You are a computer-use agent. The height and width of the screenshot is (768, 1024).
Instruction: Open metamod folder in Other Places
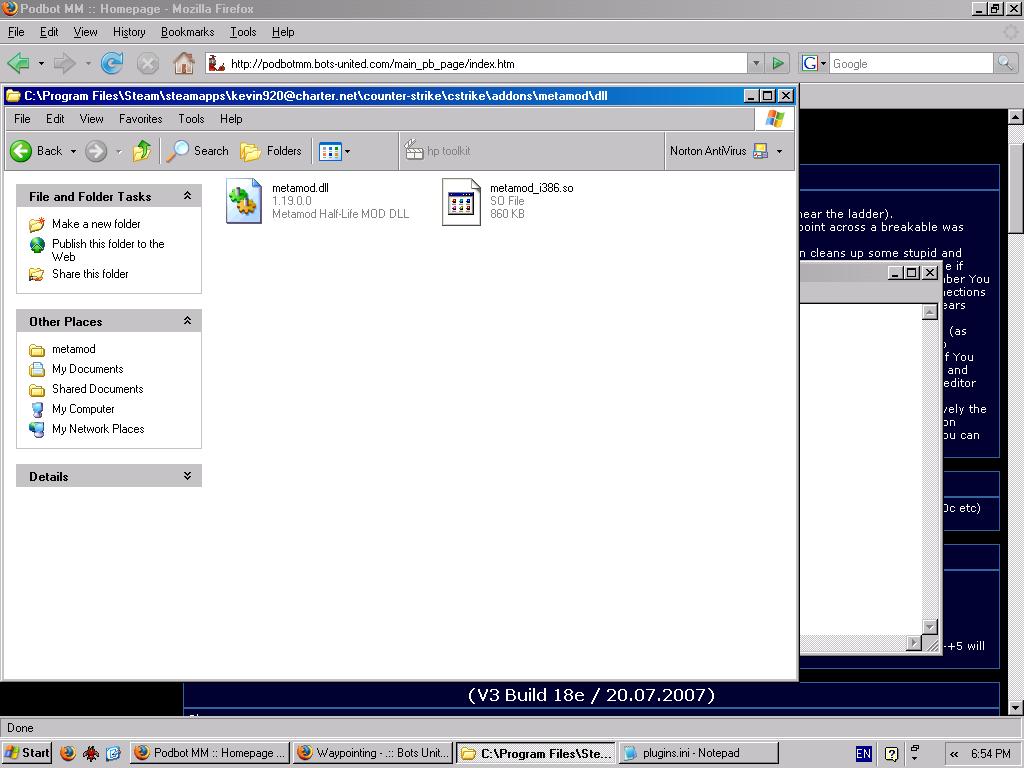point(73,349)
